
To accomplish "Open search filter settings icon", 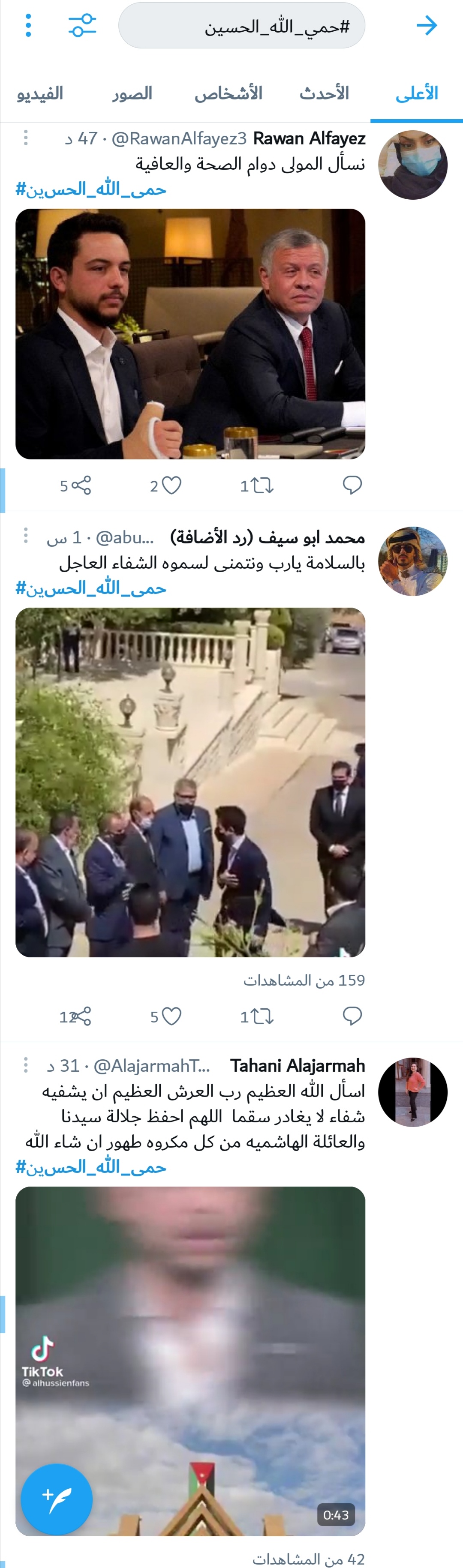I will click(82, 26).
